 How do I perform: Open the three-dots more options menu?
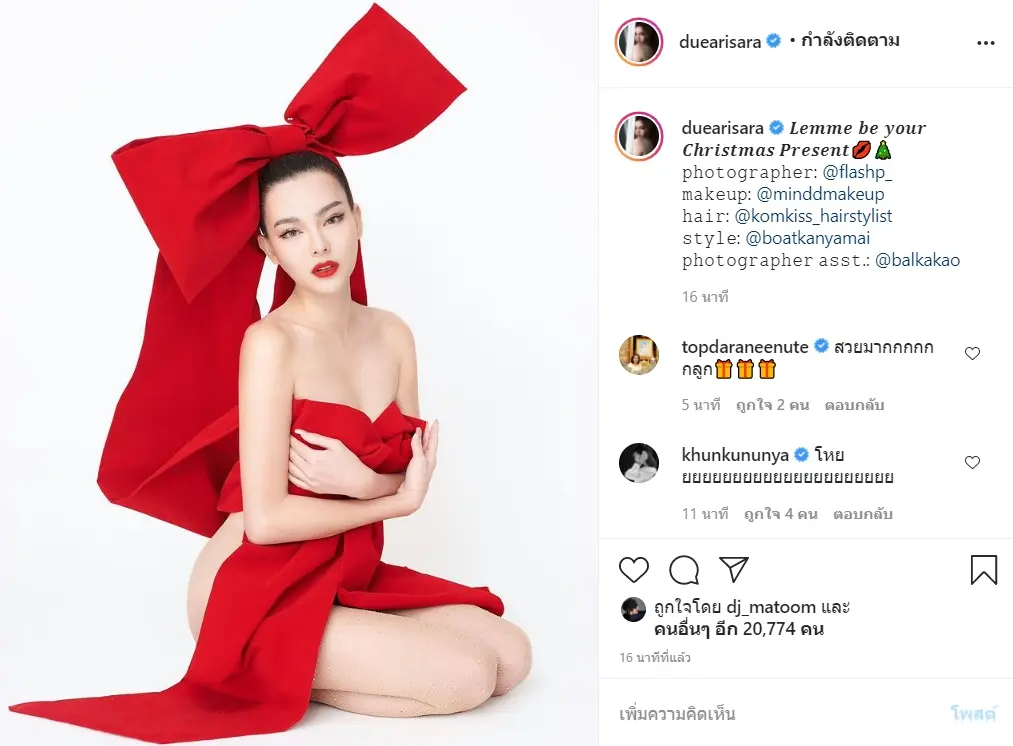[986, 43]
